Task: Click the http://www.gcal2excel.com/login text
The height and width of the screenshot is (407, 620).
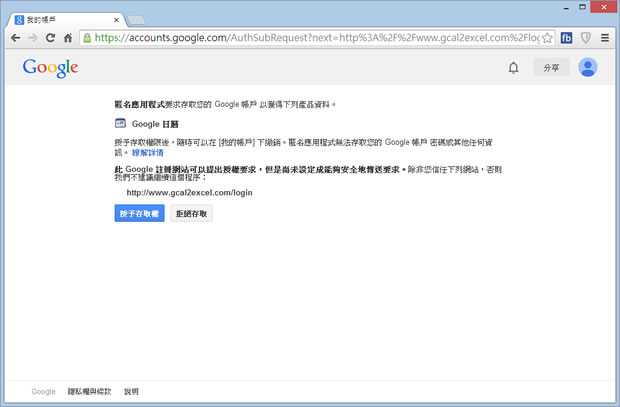Action: [189, 193]
